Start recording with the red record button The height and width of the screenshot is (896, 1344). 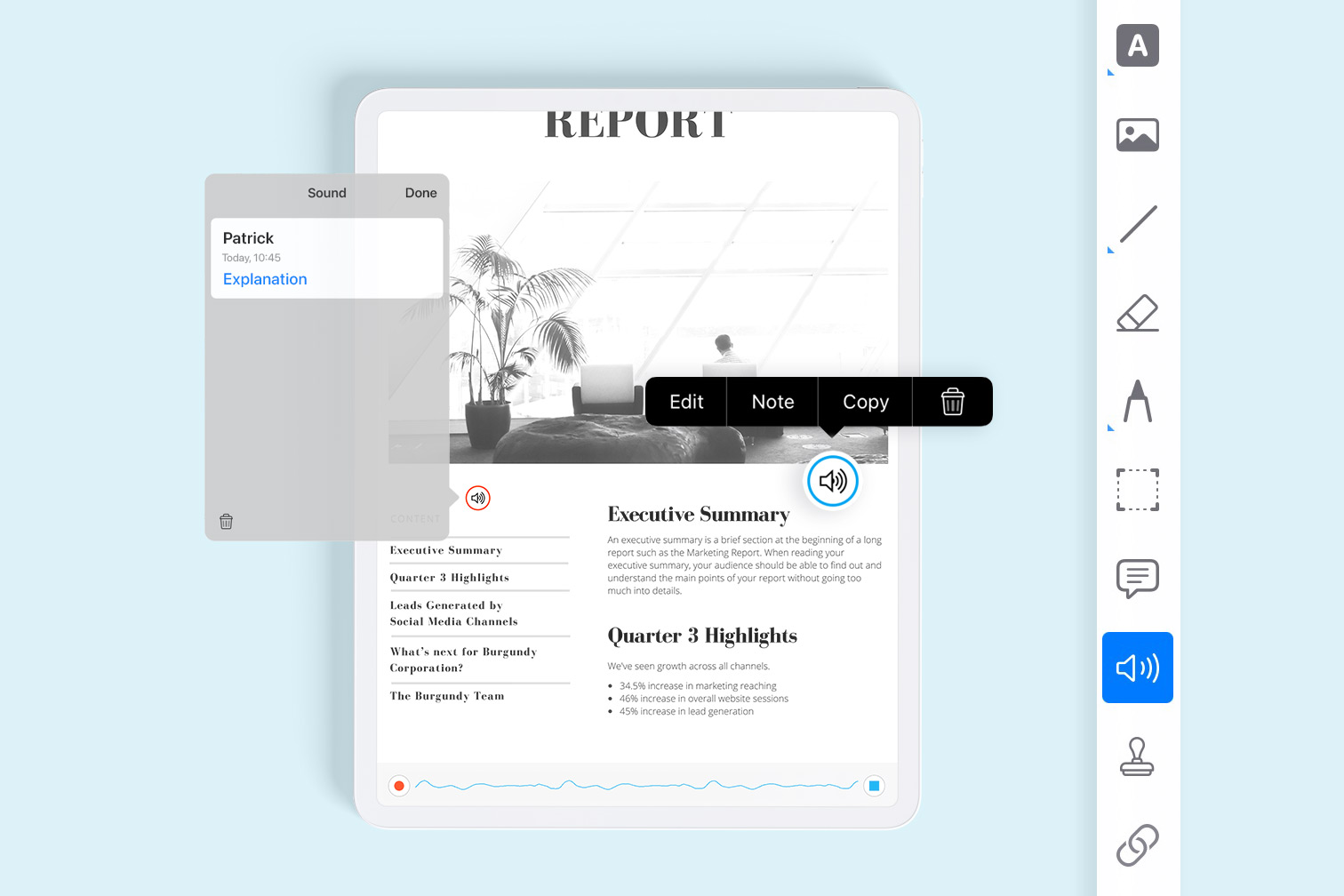(x=399, y=786)
